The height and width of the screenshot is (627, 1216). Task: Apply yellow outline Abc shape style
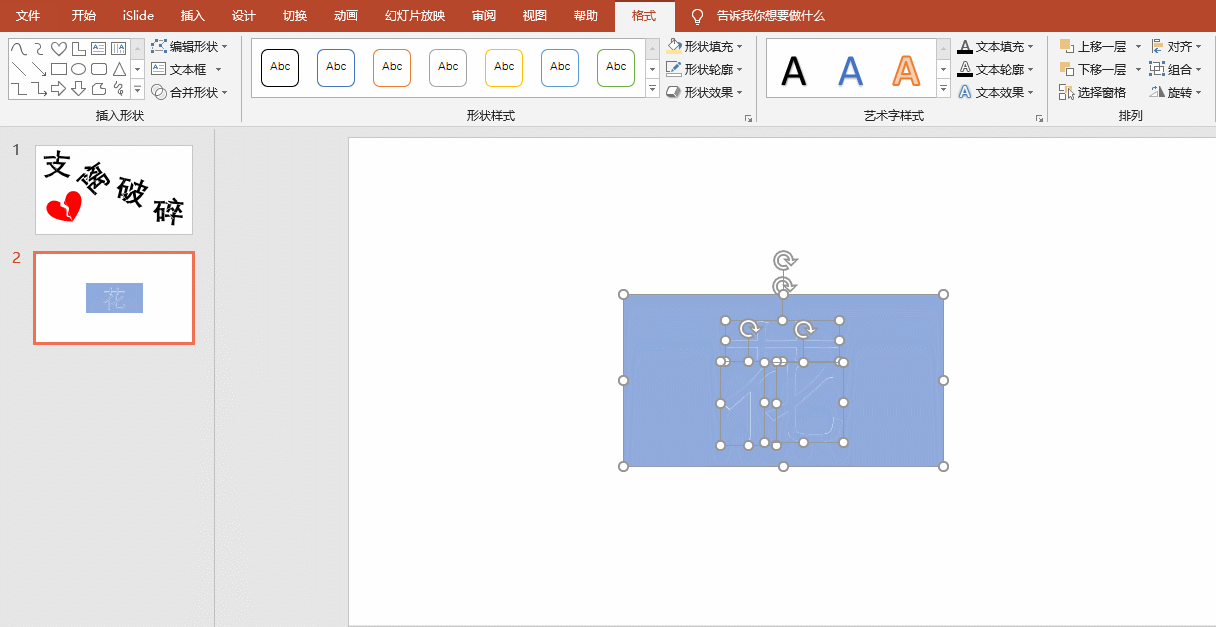[504, 67]
